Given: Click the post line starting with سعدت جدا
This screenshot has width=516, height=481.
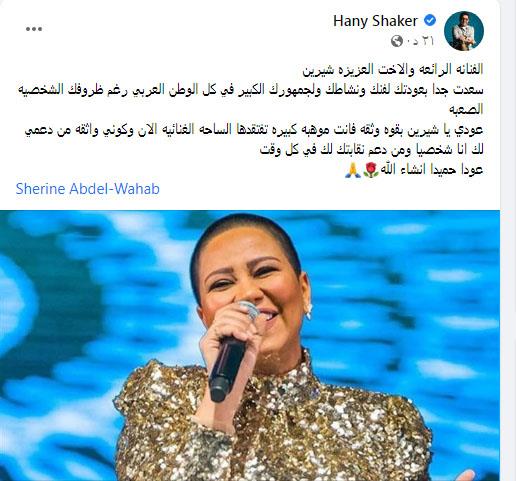Looking at the screenshot, I should [x=250, y=90].
